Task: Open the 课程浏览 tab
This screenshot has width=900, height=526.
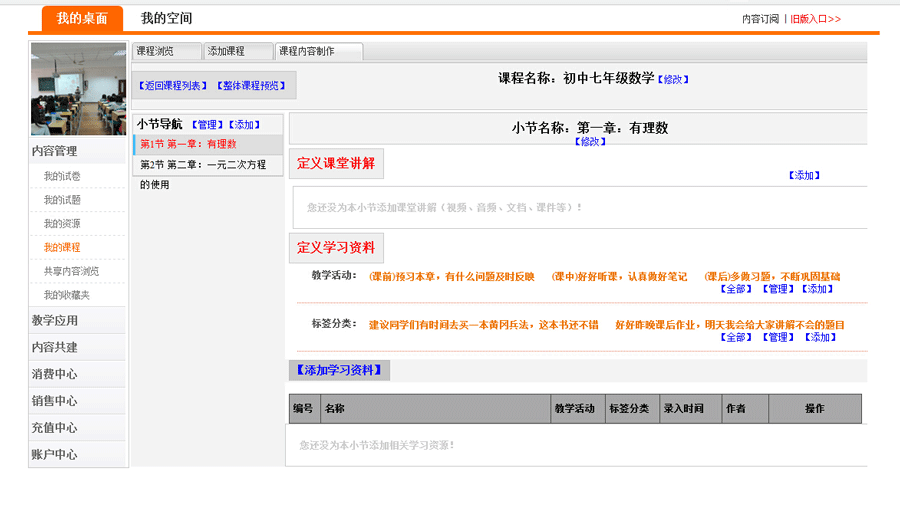Action: click(x=156, y=51)
